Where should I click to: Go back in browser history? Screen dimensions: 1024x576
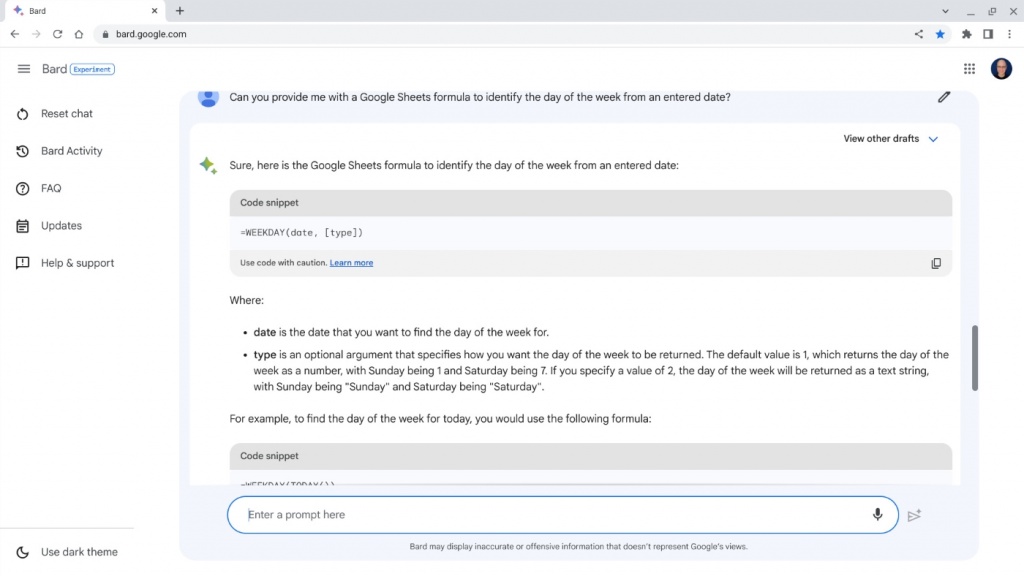pos(15,34)
